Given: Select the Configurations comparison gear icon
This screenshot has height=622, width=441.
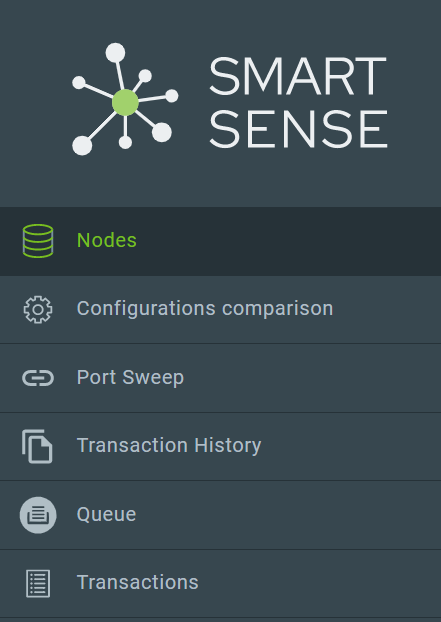Looking at the screenshot, I should pos(38,309).
